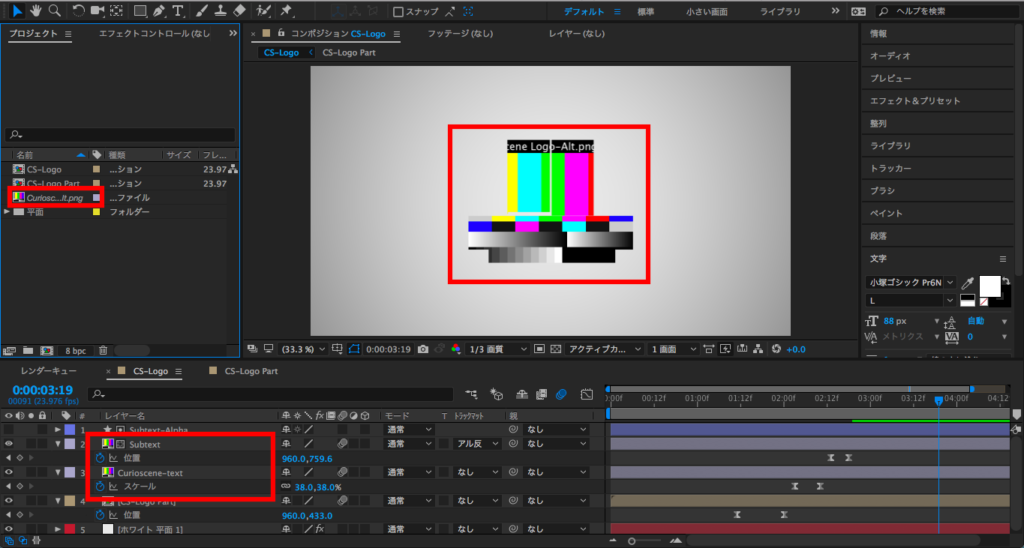
Task: Switch to the レンダーキュー tab
Action: pos(41,371)
